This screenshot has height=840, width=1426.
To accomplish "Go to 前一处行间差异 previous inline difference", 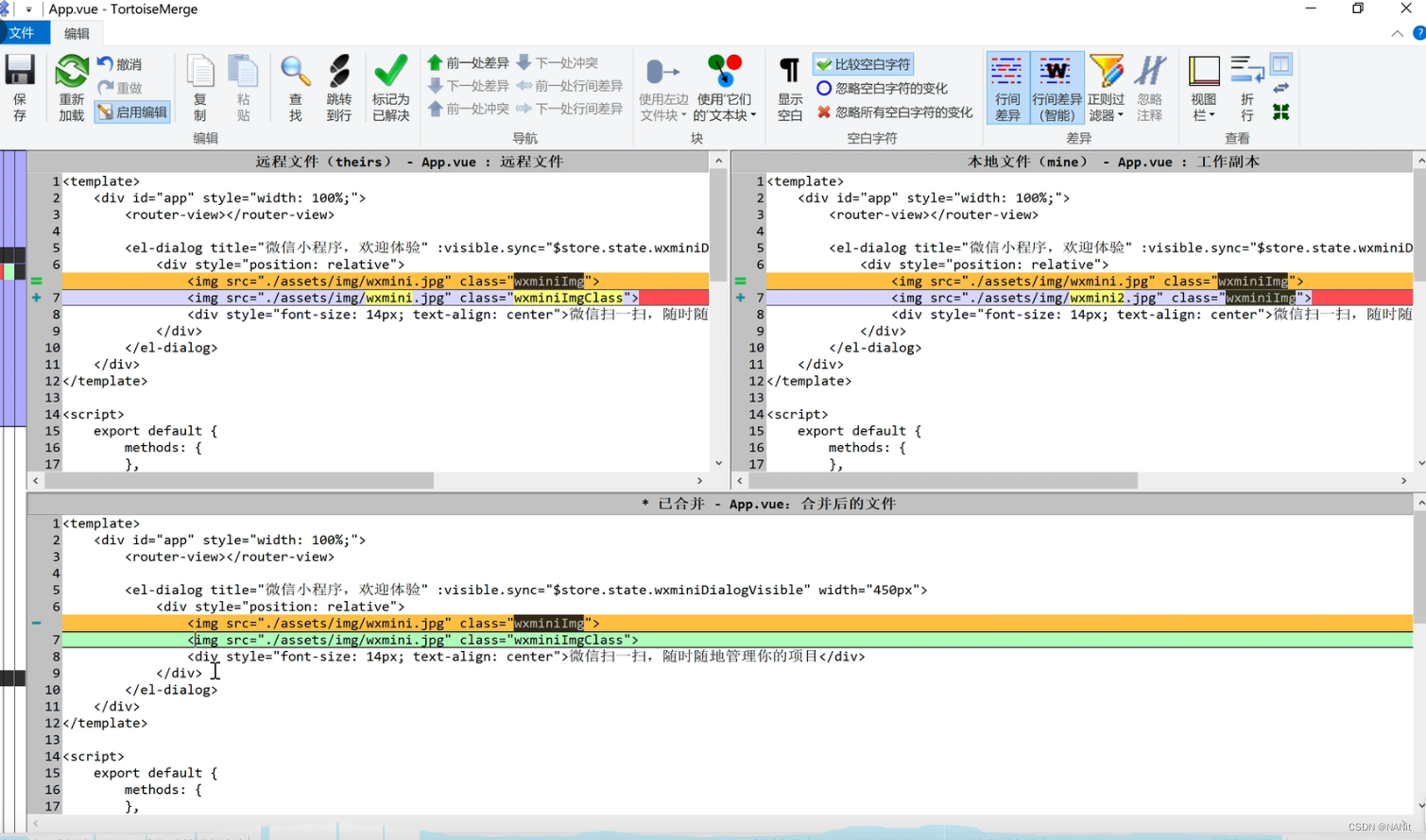I will [x=570, y=86].
